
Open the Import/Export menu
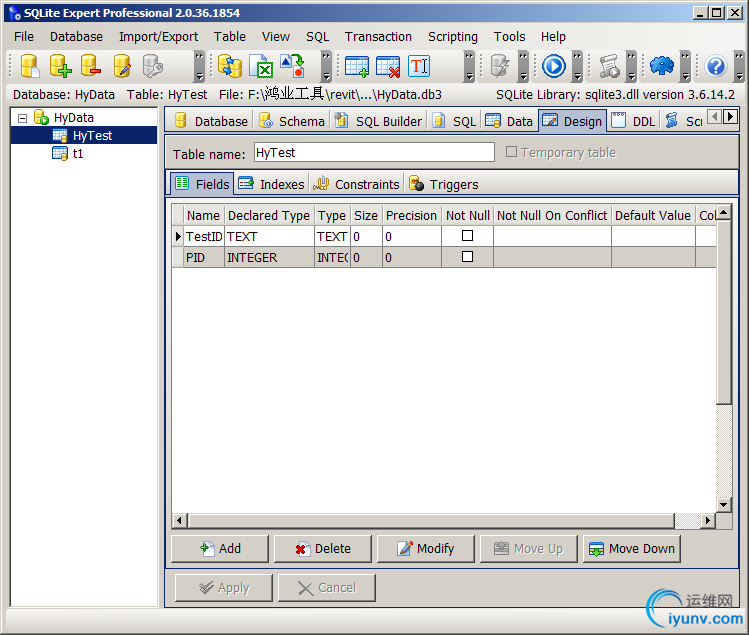158,37
